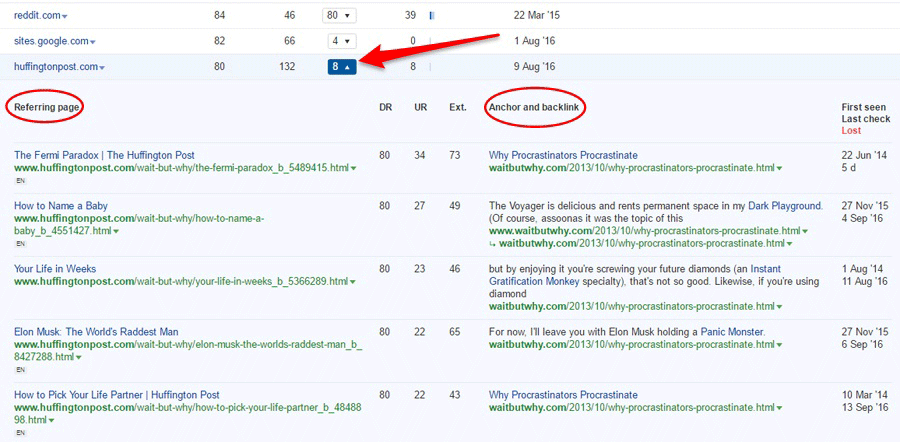The width and height of the screenshot is (900, 442).
Task: Open waitbutwhy.com backlink URL in Fermi Paradox row
Action: pyautogui.click(x=631, y=168)
